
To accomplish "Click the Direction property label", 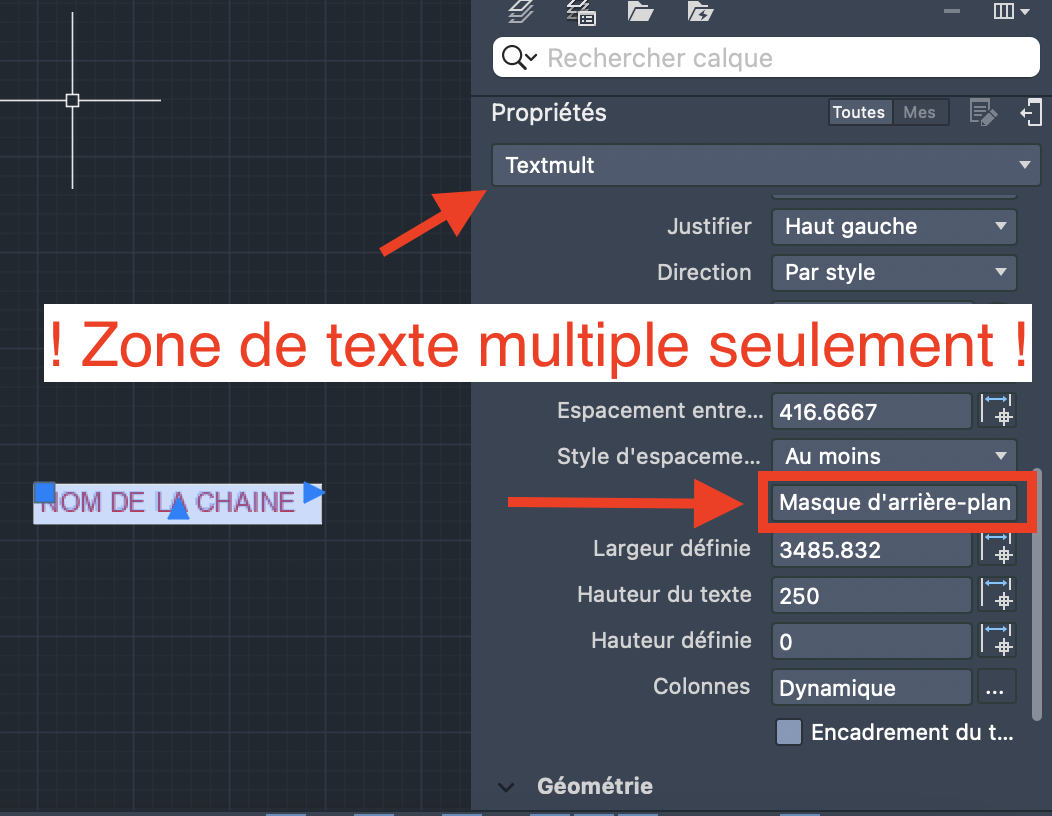I will coord(704,272).
